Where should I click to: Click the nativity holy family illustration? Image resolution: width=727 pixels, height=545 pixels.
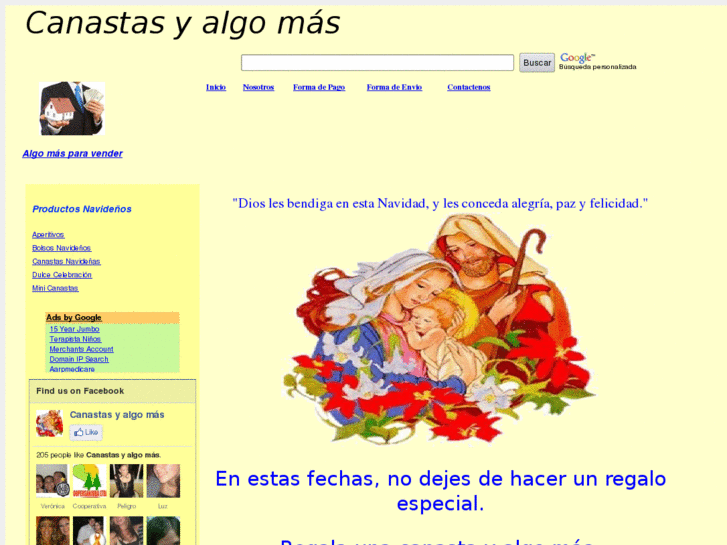pos(440,329)
